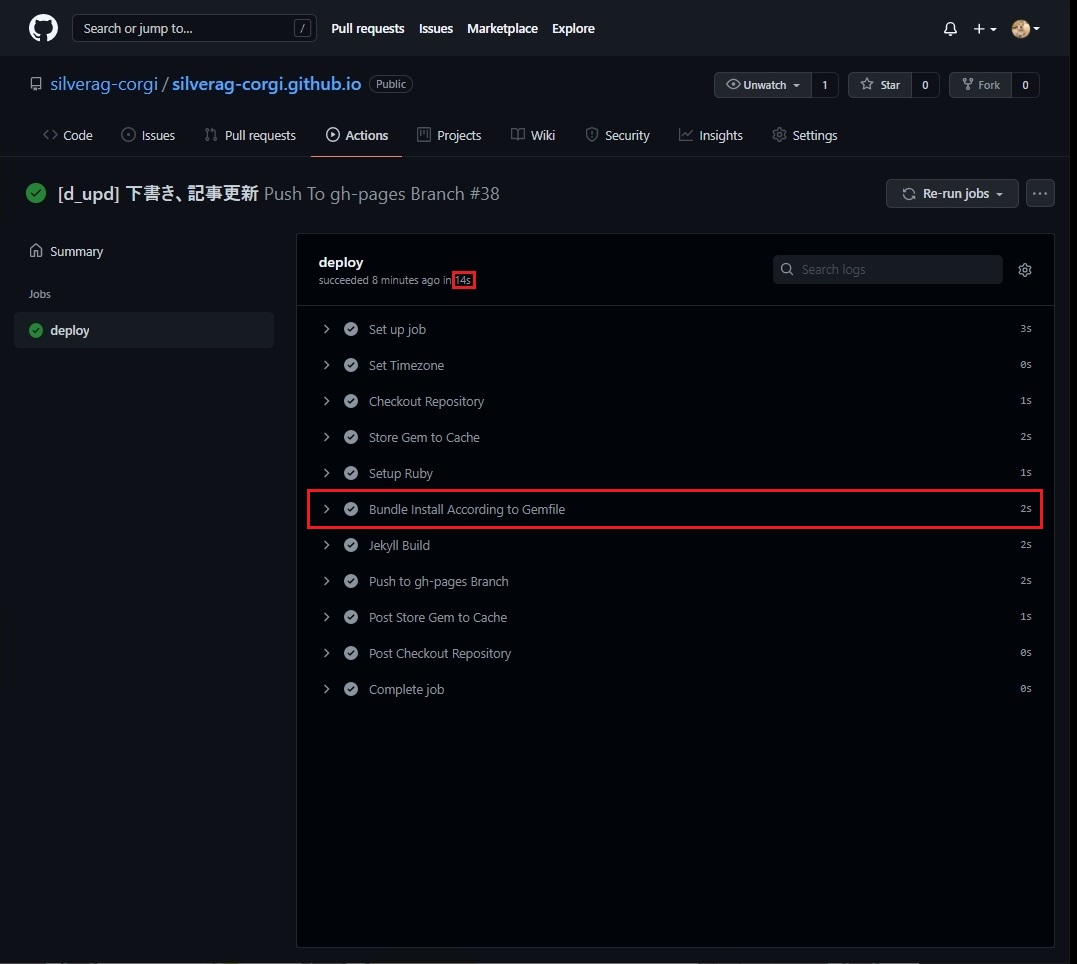Click the repository icon beside silverag-corgi

[36, 84]
